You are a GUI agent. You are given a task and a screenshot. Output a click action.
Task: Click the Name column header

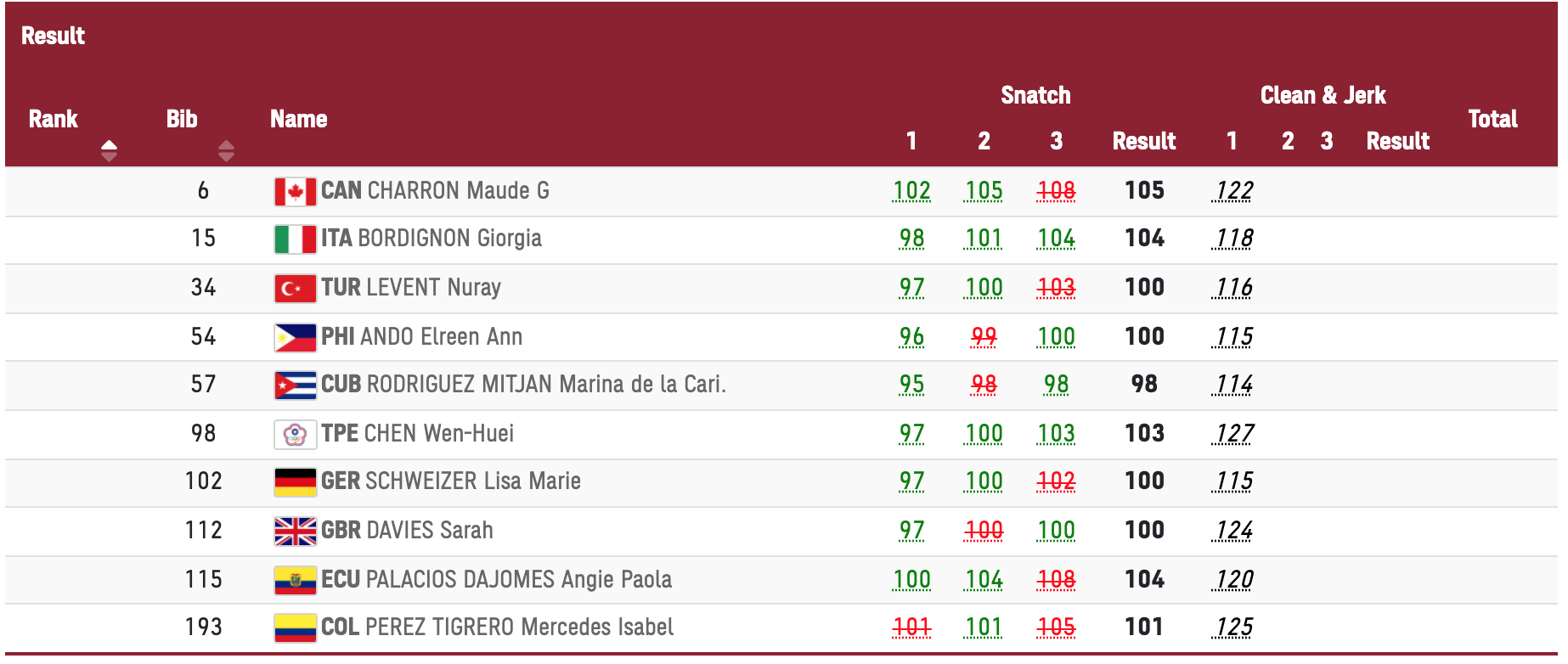[298, 119]
